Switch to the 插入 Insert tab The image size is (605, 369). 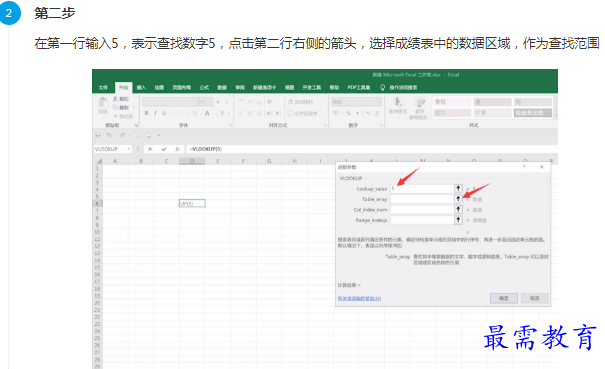click(x=141, y=88)
